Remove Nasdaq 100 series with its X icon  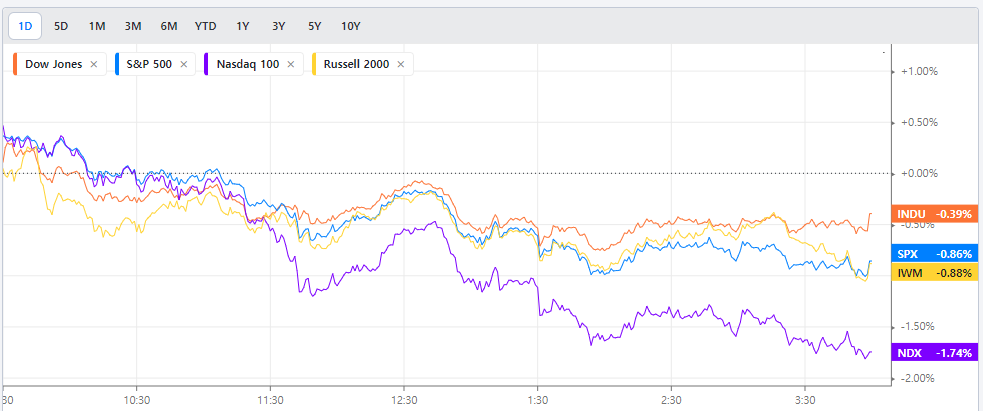[291, 64]
